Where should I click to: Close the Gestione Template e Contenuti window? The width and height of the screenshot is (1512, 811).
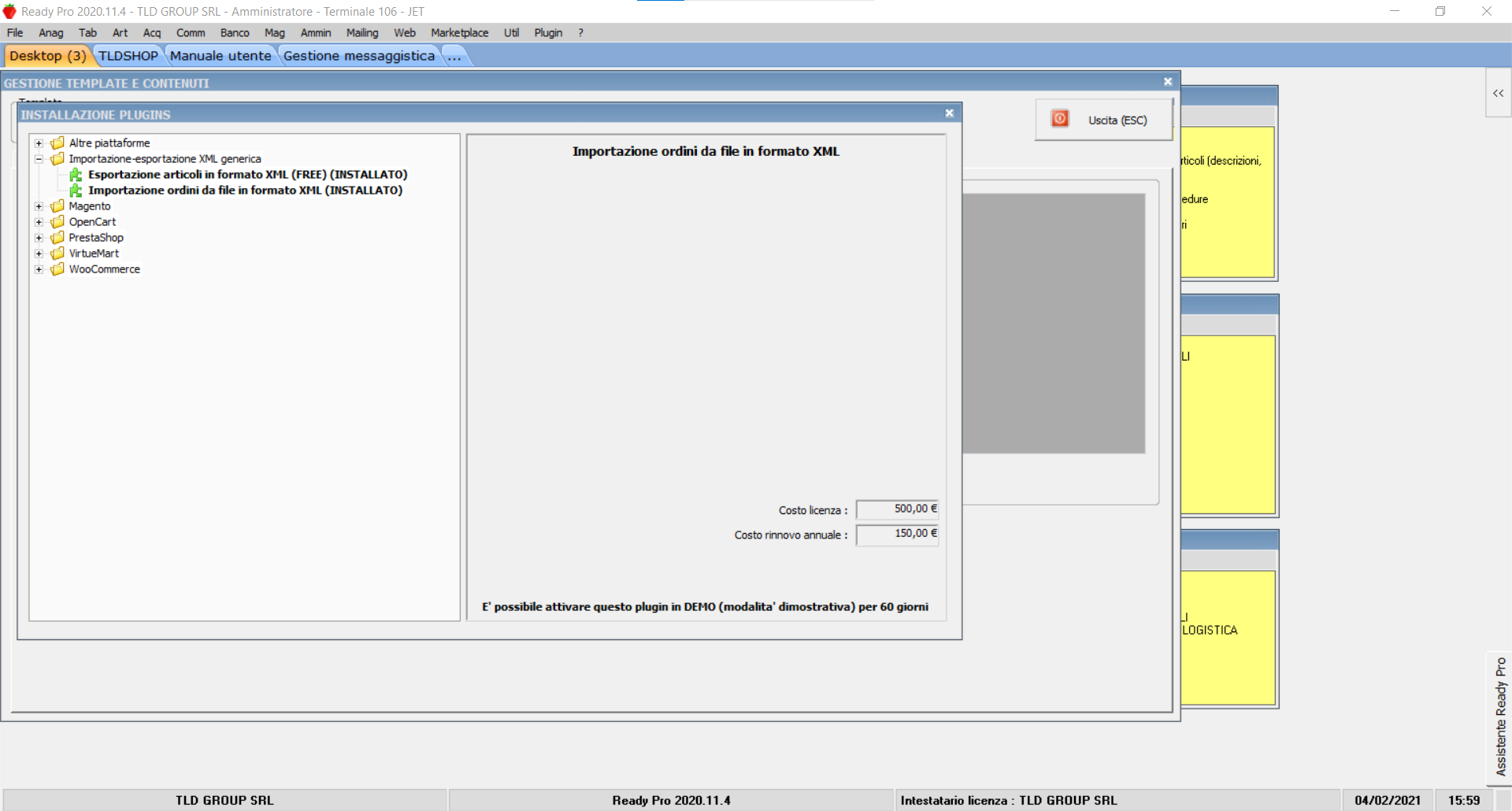coord(1168,82)
